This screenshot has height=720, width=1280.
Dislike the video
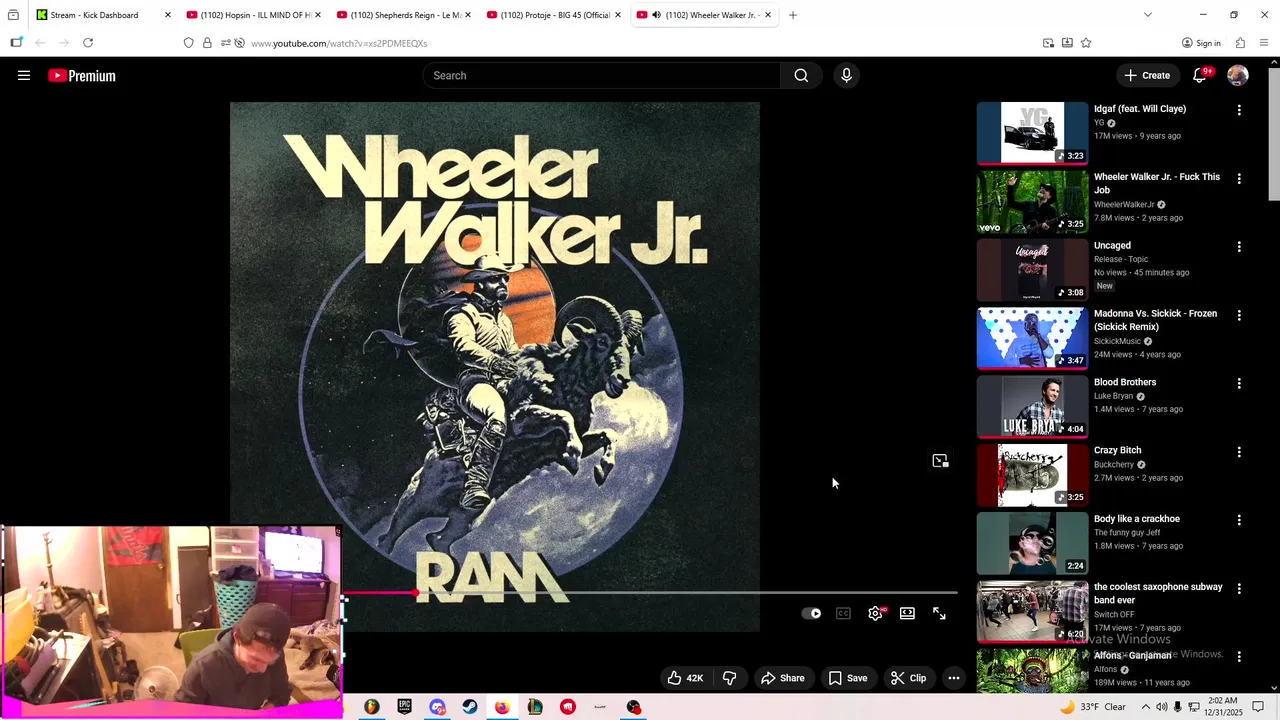(x=729, y=678)
